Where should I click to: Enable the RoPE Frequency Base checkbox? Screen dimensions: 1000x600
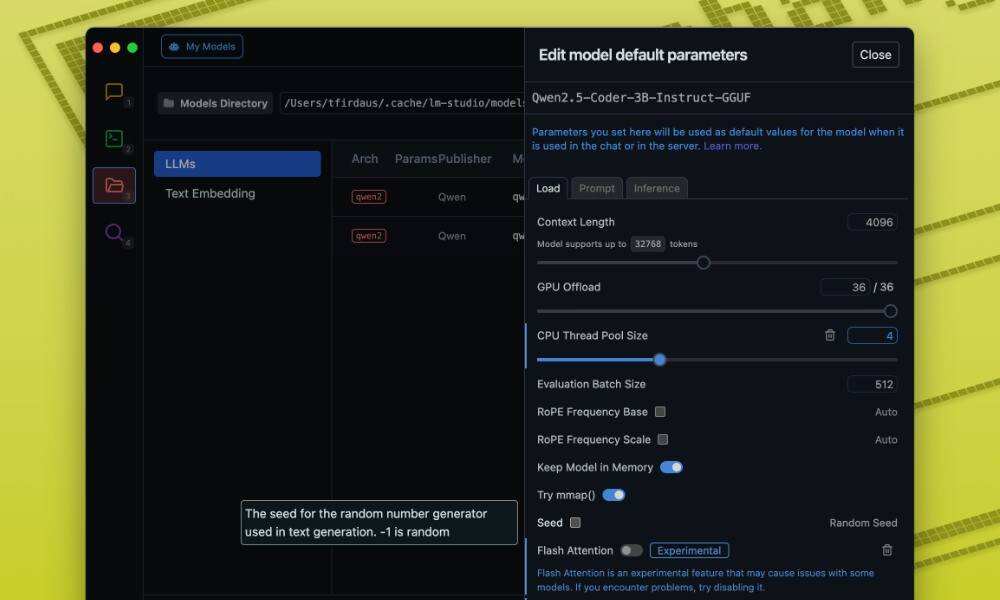[660, 412]
